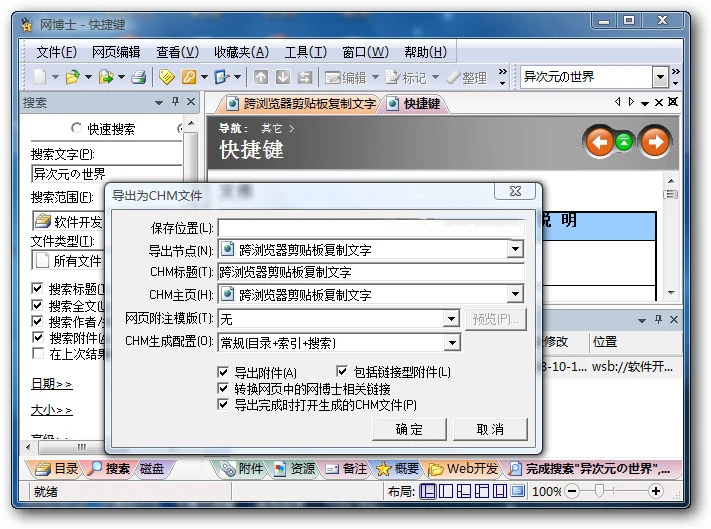Uncheck 搜索附件 checkbox in search panel
This screenshot has height=529, width=711.
pos(38,337)
